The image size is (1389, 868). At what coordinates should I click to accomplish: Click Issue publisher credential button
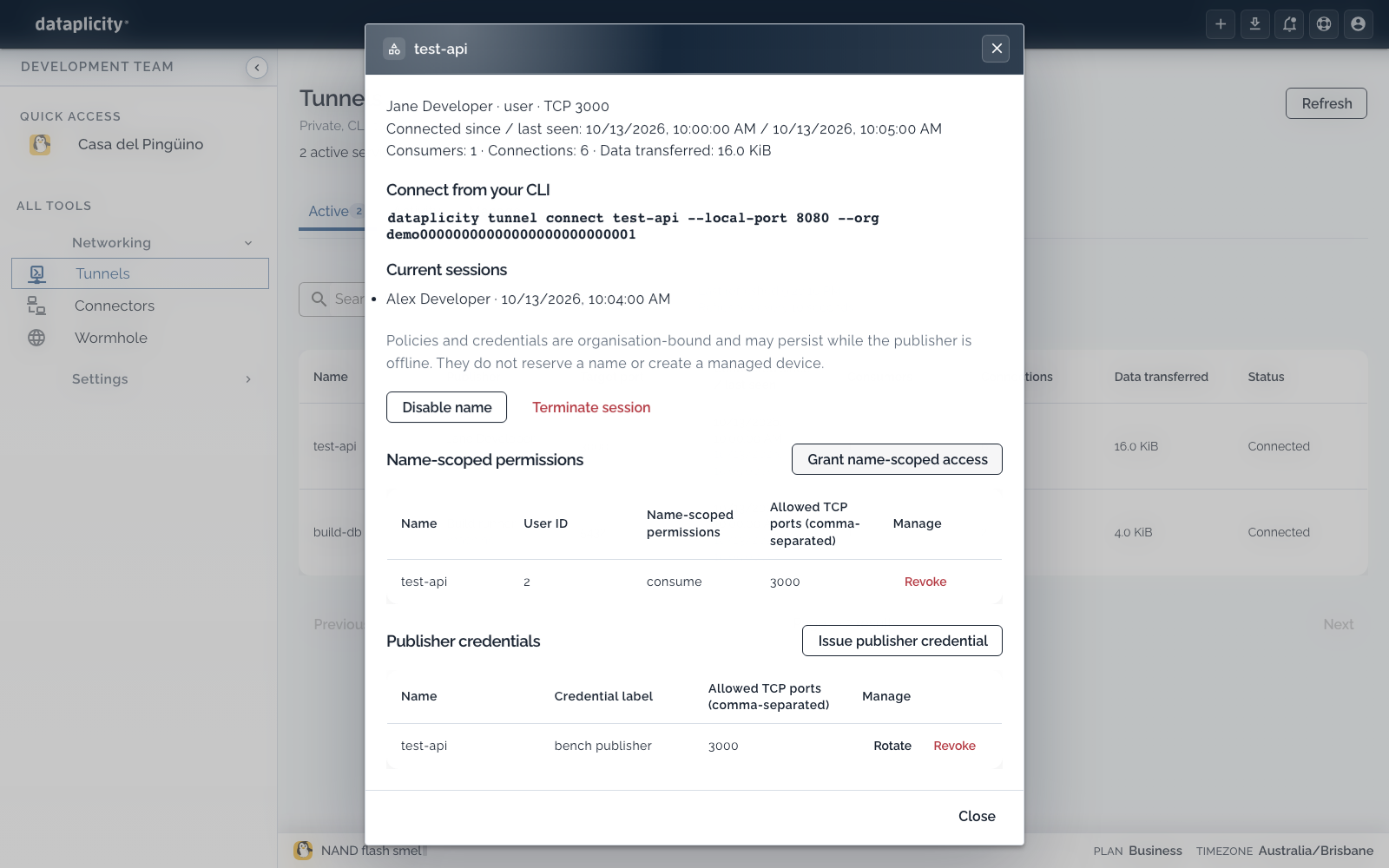click(x=902, y=641)
